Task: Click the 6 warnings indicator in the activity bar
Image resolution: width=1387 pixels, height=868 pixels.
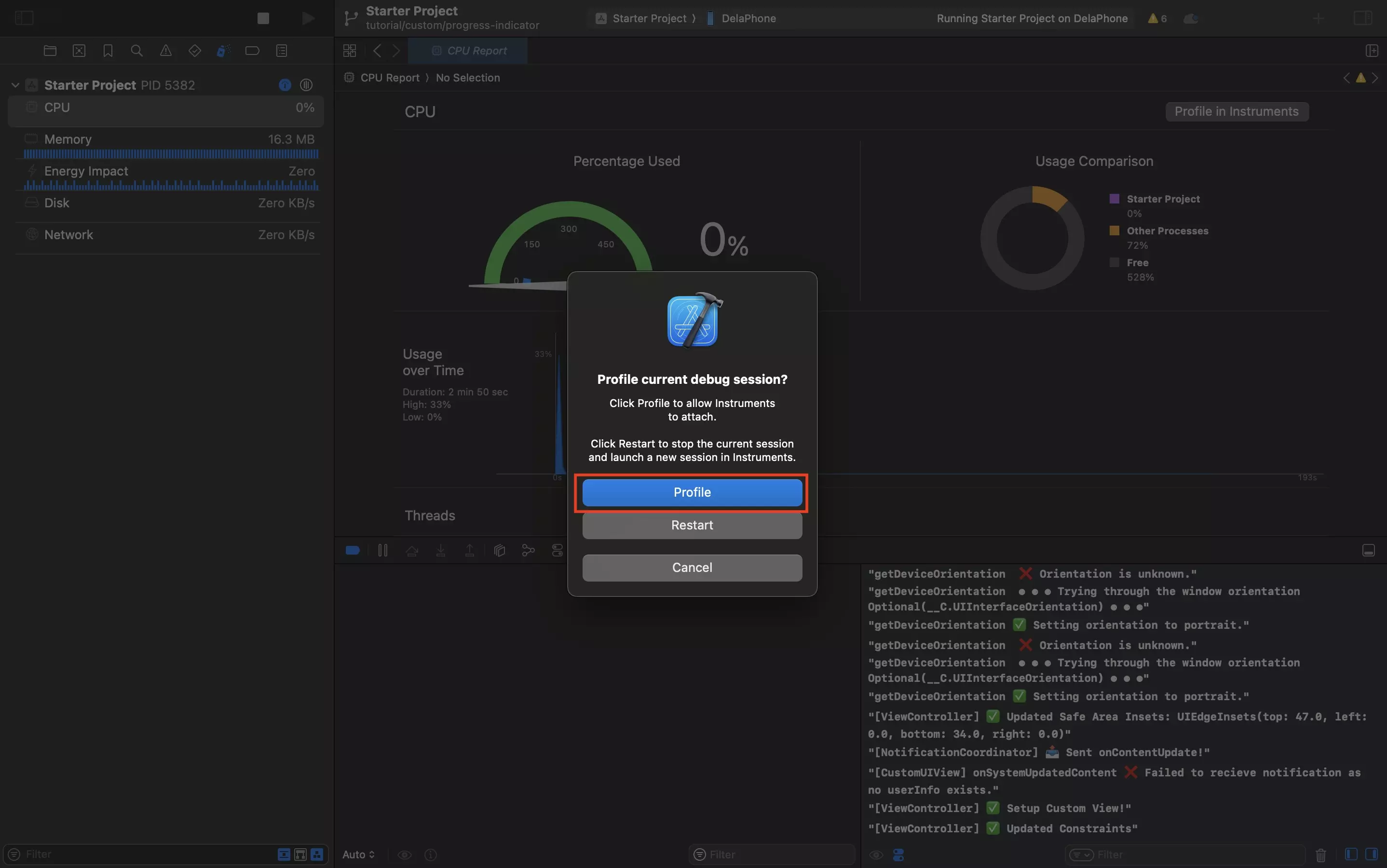Action: coord(1157,18)
